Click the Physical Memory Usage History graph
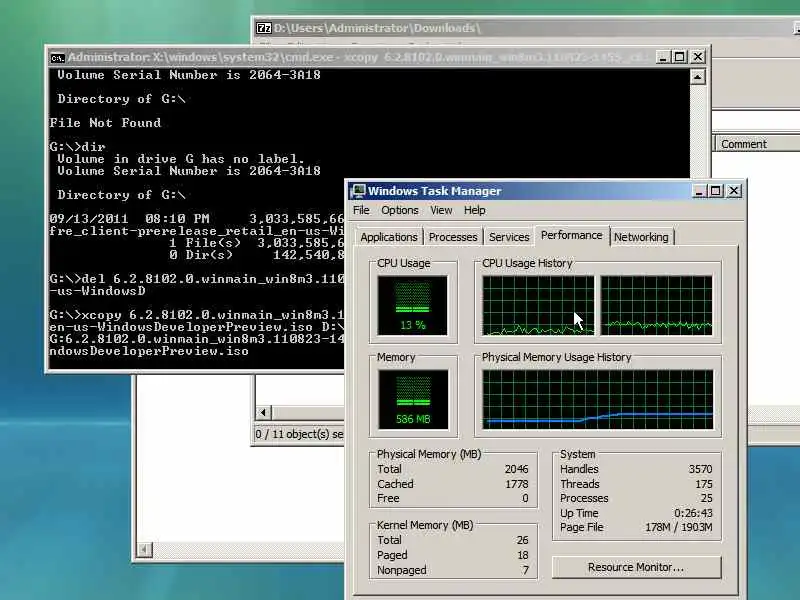This screenshot has height=600, width=800. click(597, 399)
